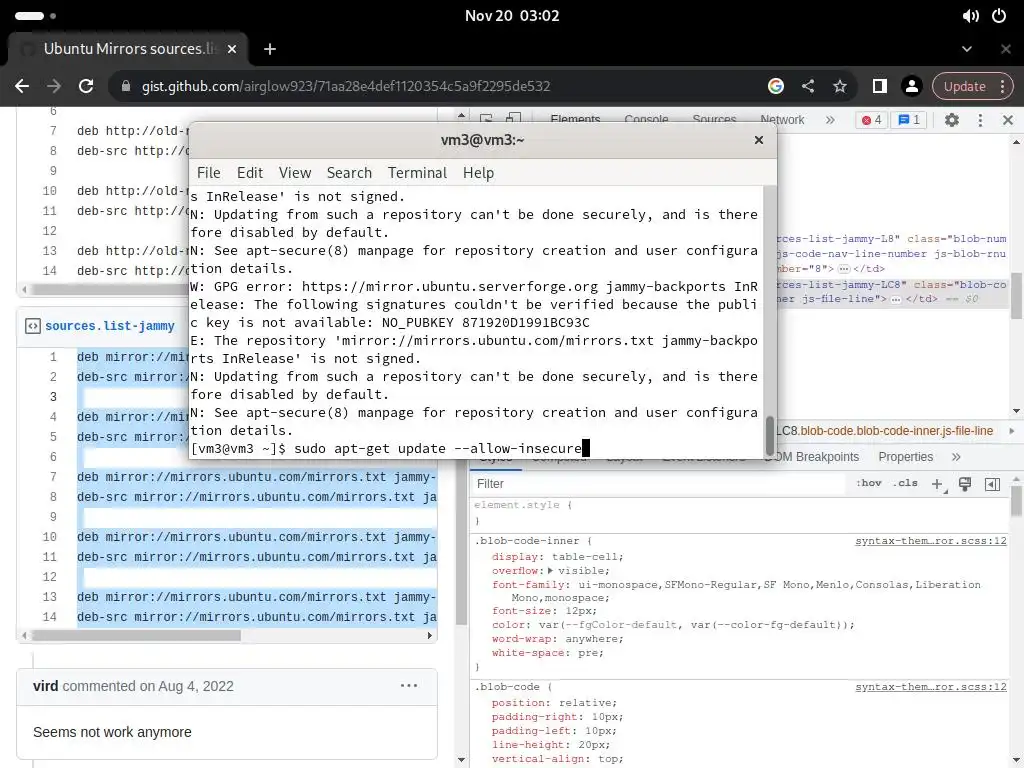The image size is (1024, 768).
Task: Open the tab search dropdown arrow
Action: coord(967,49)
